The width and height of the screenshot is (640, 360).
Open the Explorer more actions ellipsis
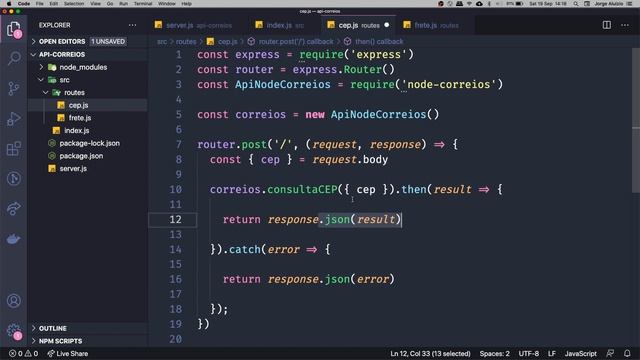coord(132,25)
